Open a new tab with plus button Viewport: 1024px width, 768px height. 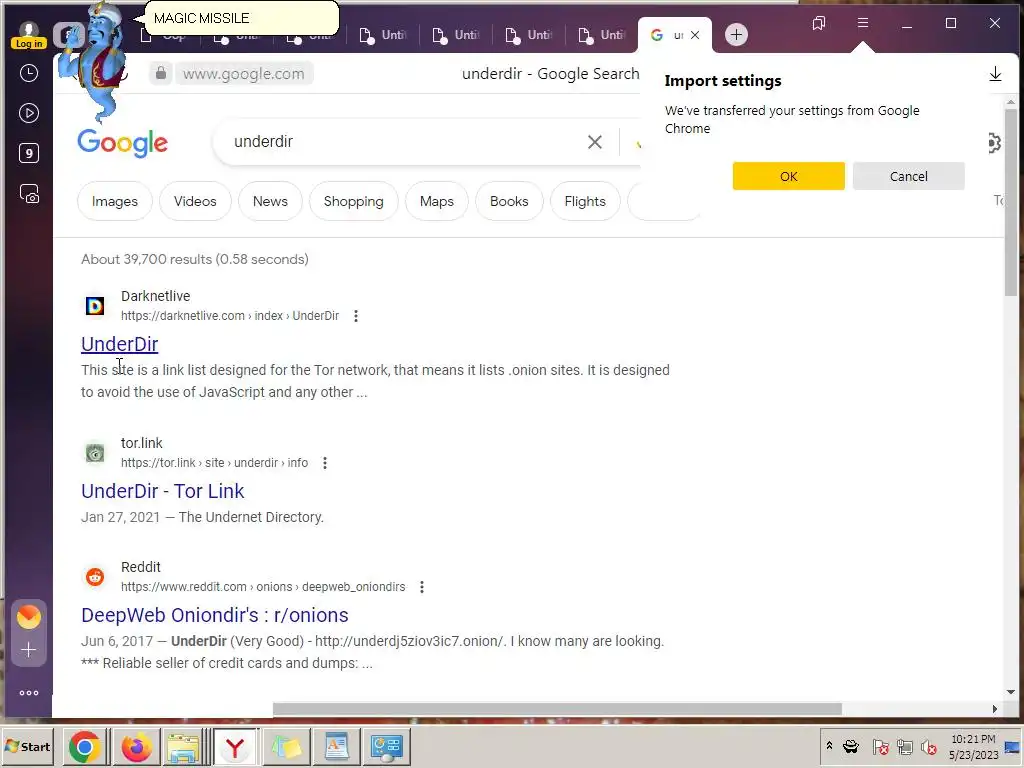coord(736,35)
